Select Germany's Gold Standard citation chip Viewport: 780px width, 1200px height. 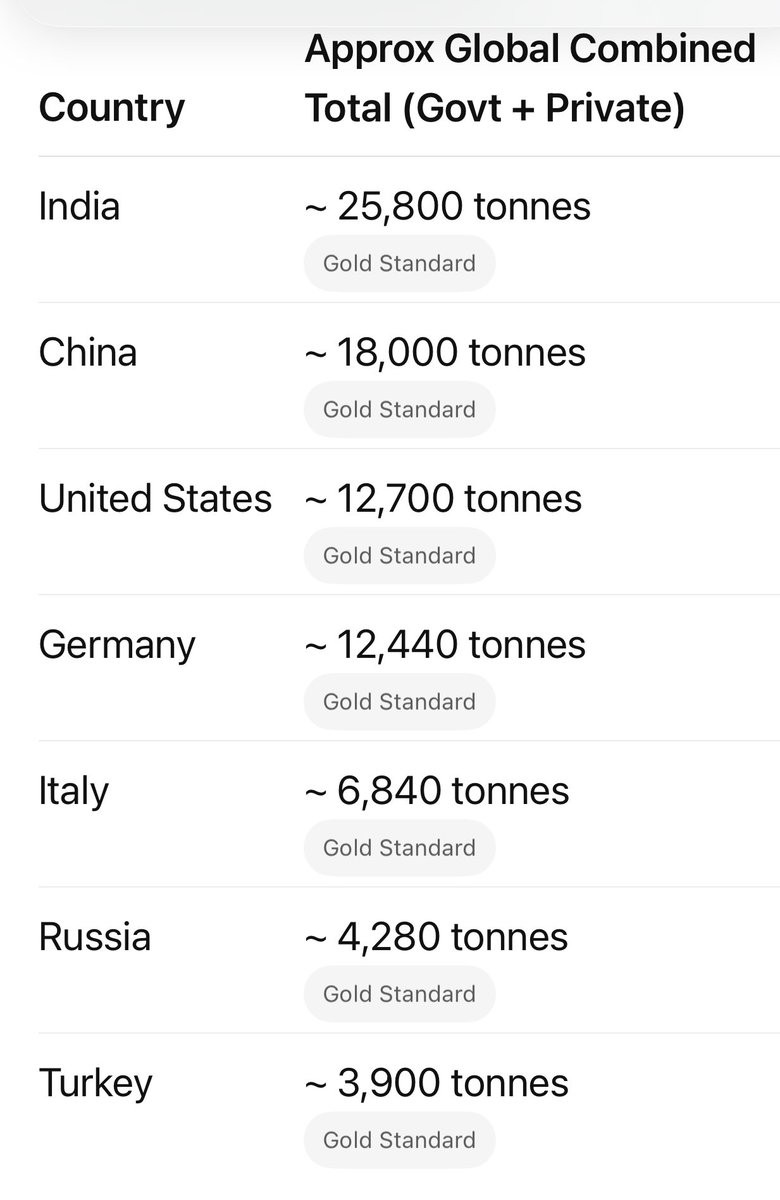click(399, 702)
